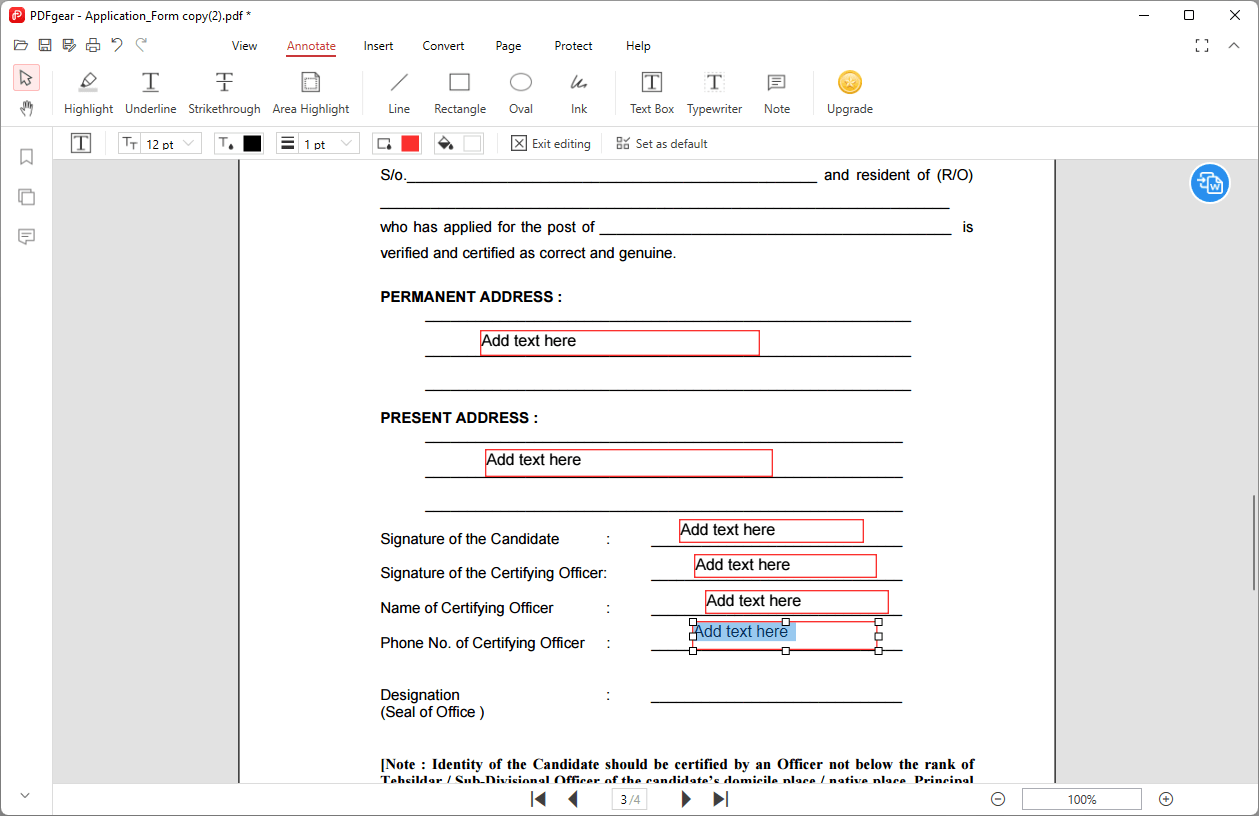Open the Thumbnails panel in the sidebar
The image size is (1259, 816).
tap(26, 197)
